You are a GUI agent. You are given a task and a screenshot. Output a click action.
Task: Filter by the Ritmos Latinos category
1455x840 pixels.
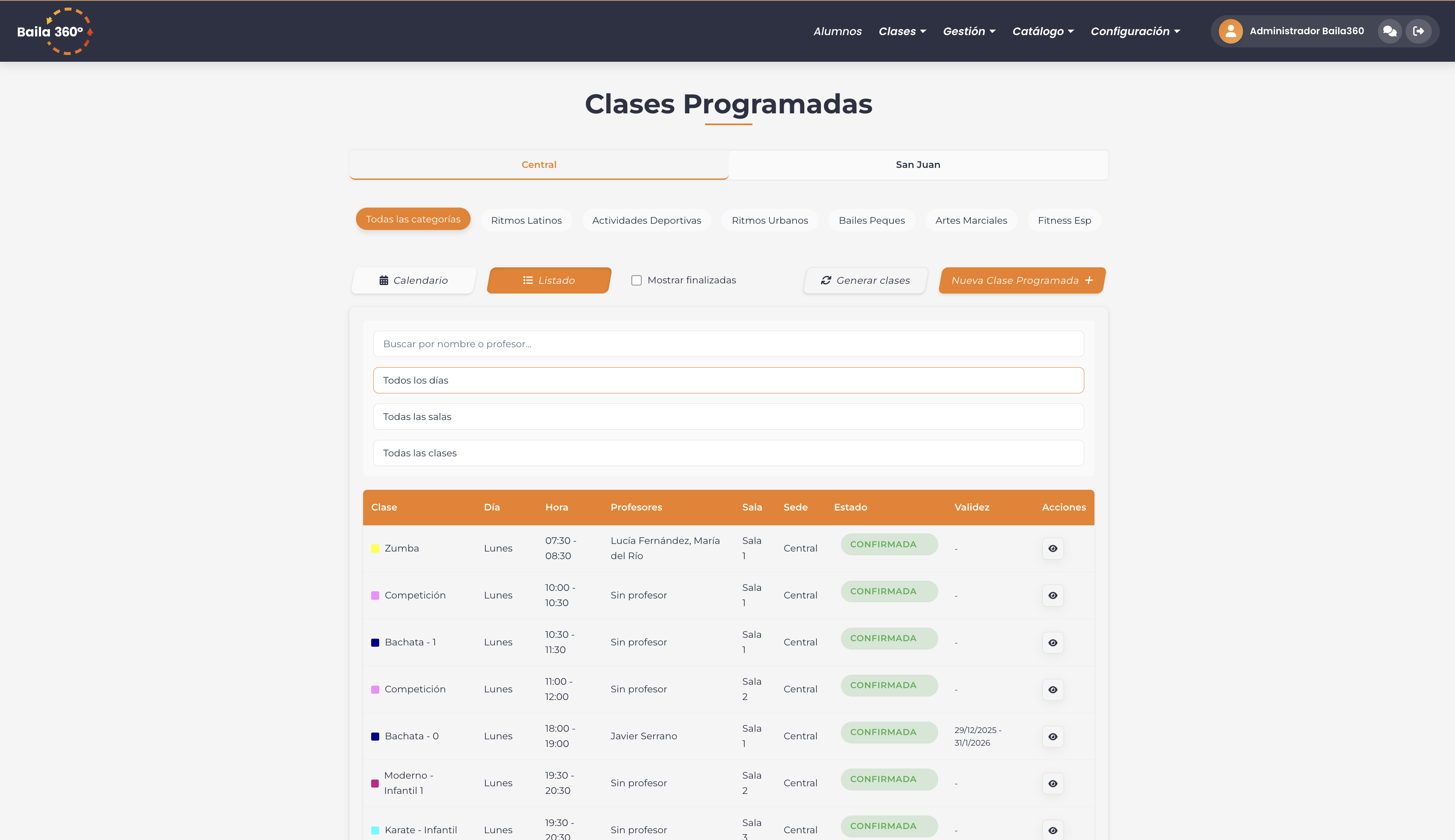pos(526,220)
